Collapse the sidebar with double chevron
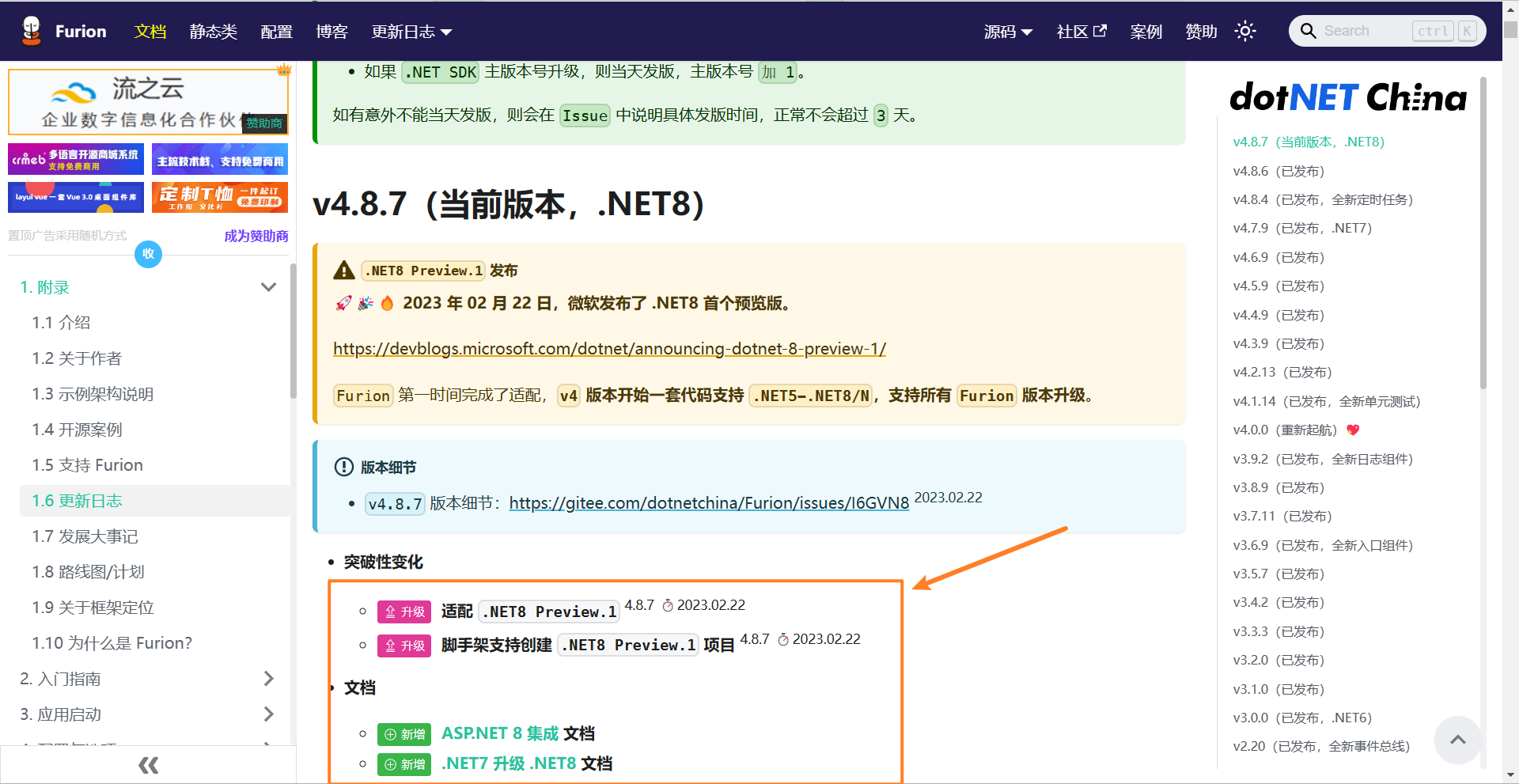 [148, 765]
